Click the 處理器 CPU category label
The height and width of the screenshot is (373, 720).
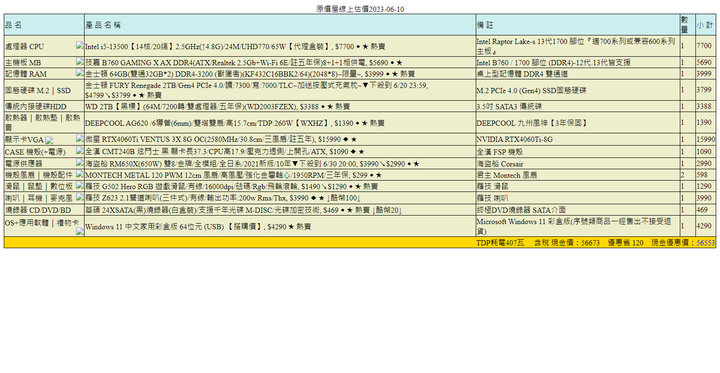[25, 46]
